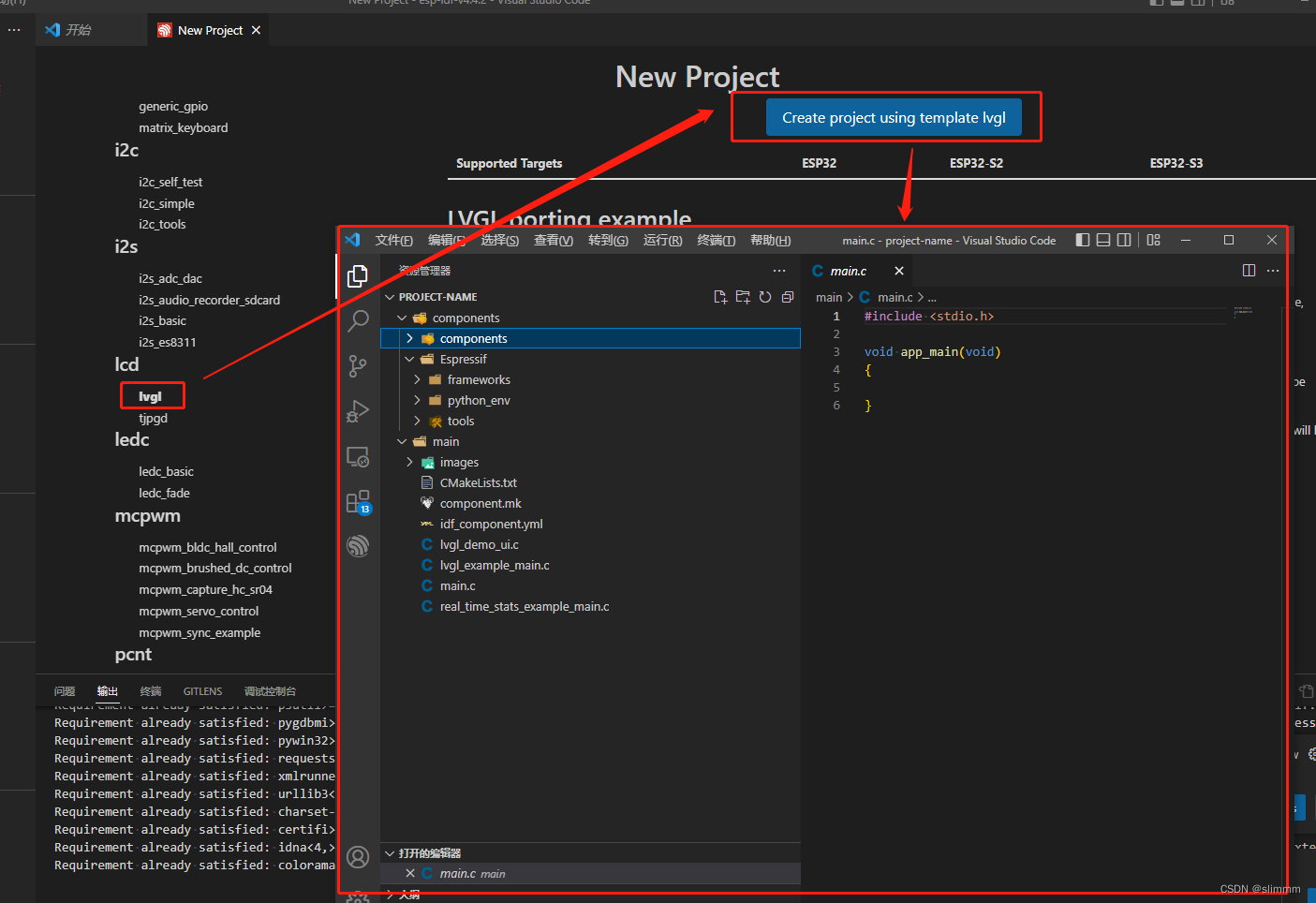Open Source Control view in activity bar

(358, 365)
